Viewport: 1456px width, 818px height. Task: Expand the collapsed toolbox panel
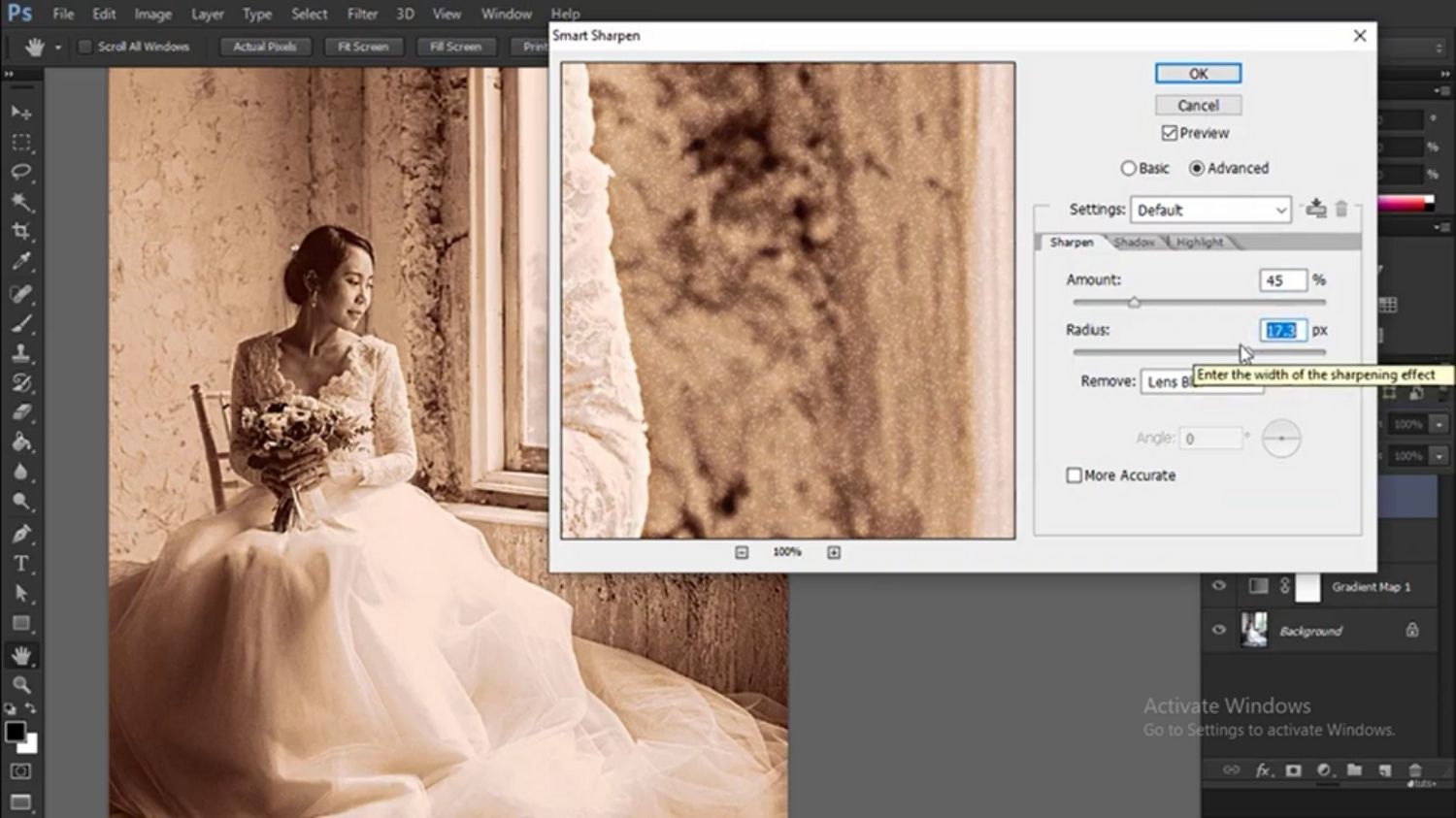(x=9, y=74)
